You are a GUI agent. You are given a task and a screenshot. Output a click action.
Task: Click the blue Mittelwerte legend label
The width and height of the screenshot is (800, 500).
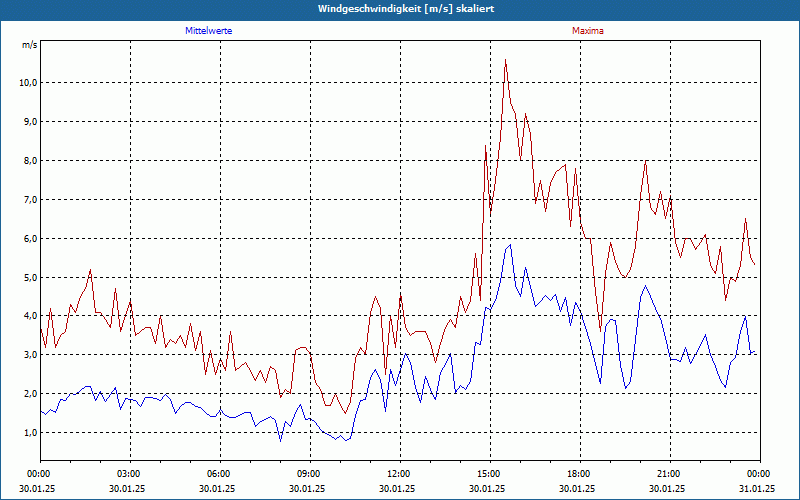[x=208, y=31]
